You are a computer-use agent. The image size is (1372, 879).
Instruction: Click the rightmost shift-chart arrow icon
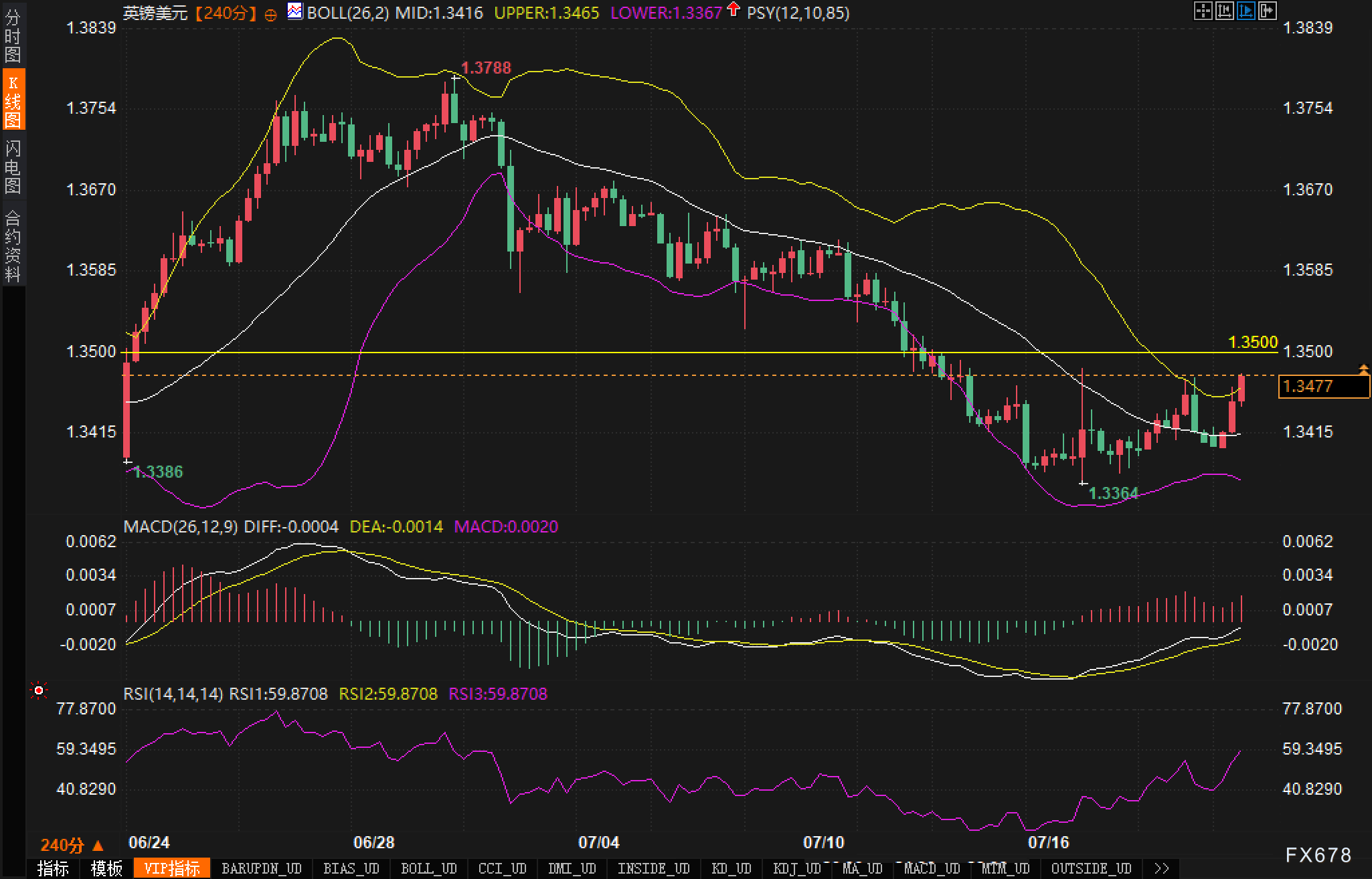(x=1267, y=11)
